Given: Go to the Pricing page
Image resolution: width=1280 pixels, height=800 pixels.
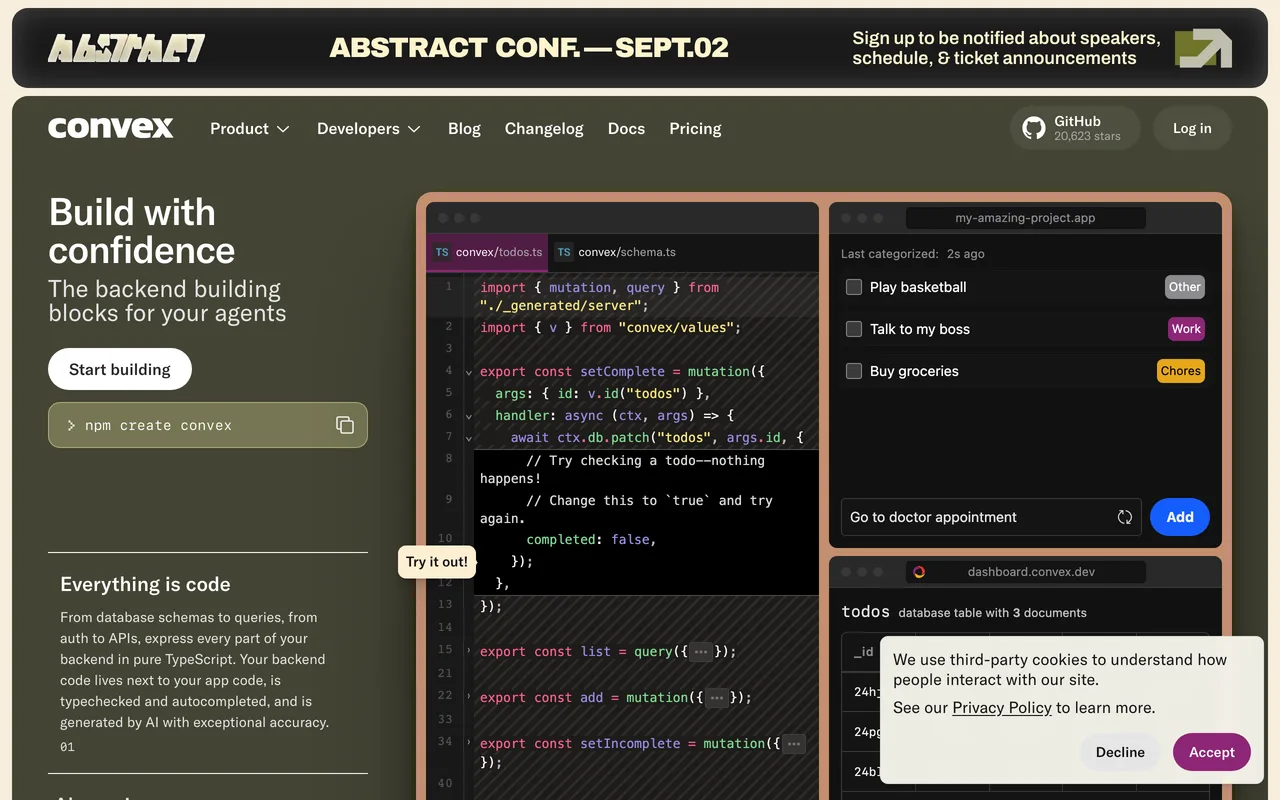Looking at the screenshot, I should 695,128.
